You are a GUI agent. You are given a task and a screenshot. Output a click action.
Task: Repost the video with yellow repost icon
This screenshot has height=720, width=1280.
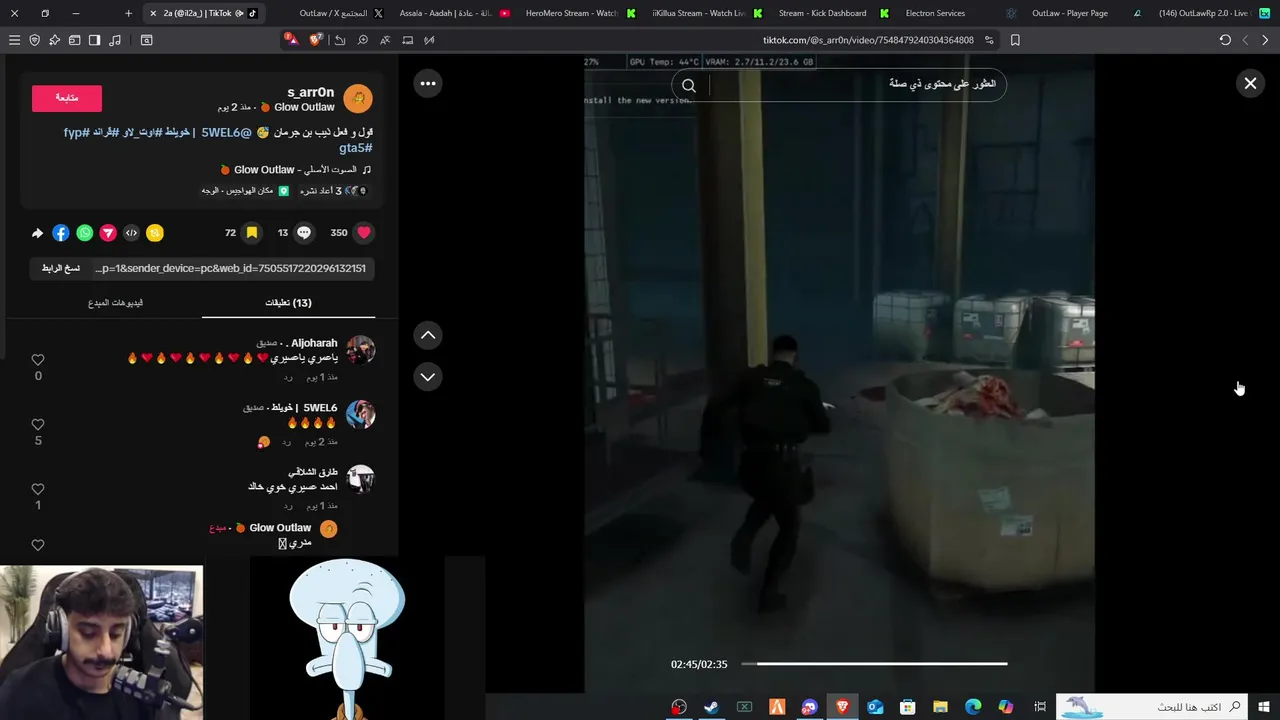tap(155, 233)
